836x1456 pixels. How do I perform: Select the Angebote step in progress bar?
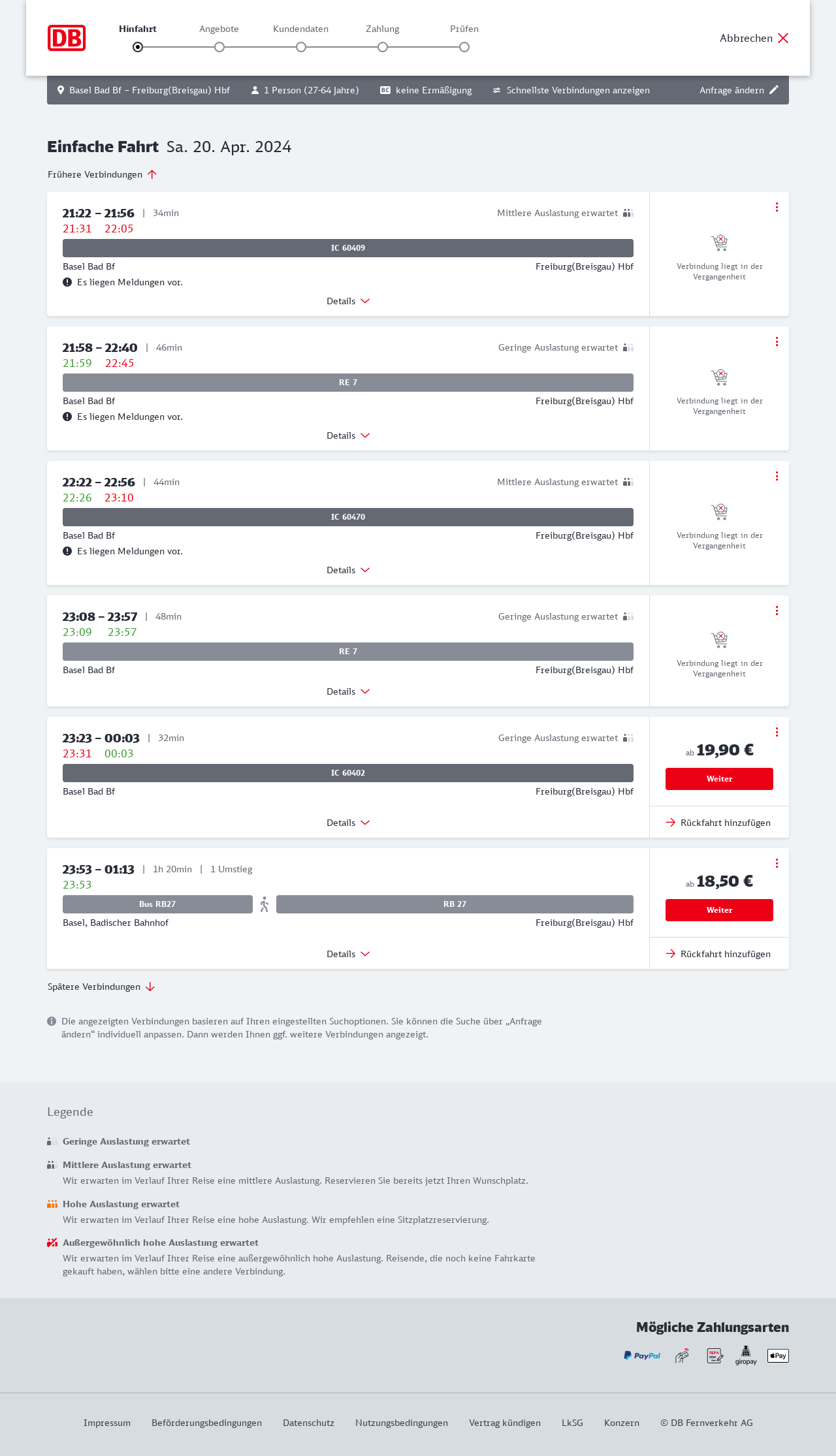pyautogui.click(x=219, y=47)
